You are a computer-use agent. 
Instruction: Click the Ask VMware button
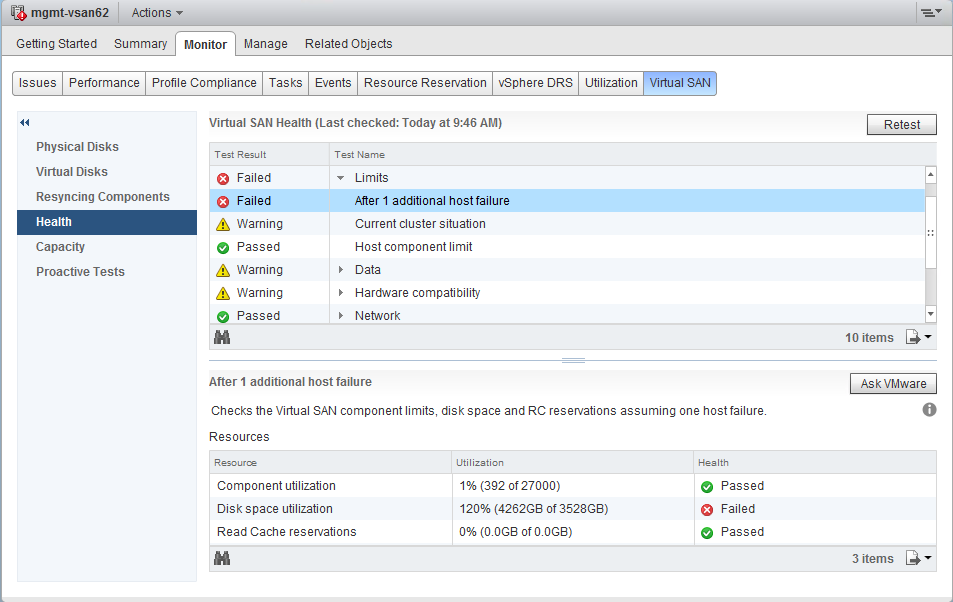click(x=891, y=383)
